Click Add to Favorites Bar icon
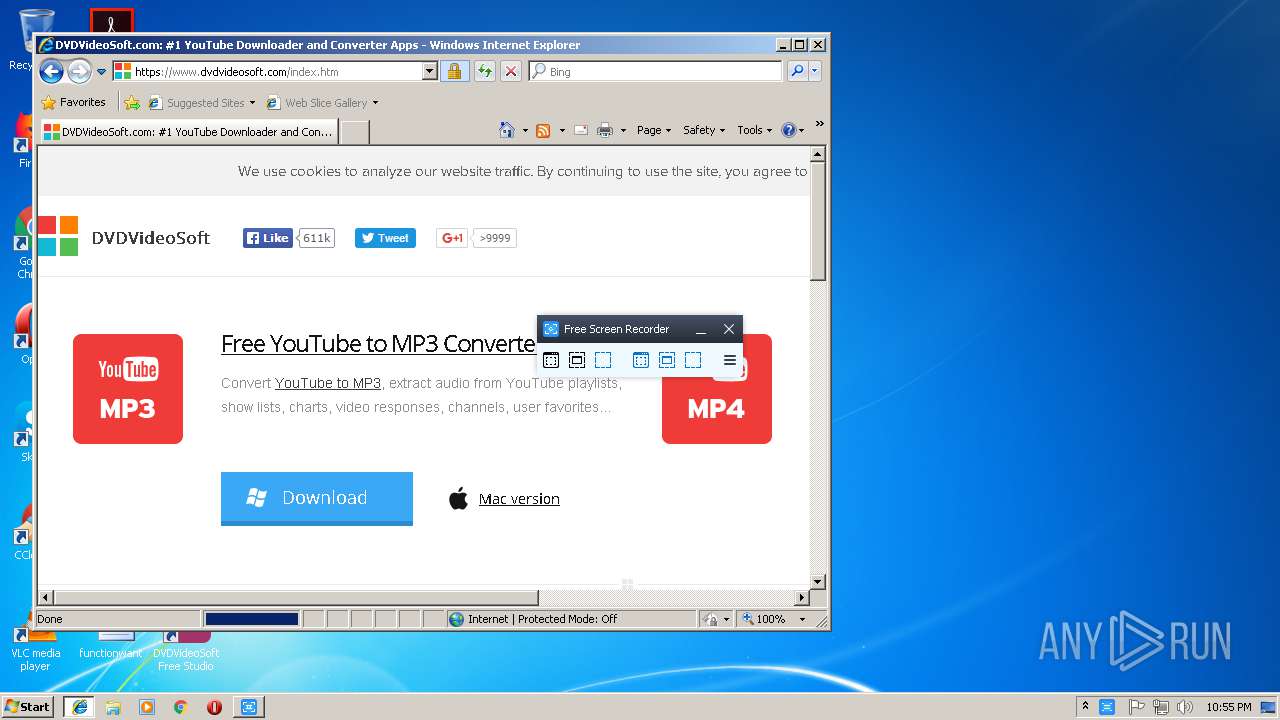This screenshot has width=1280, height=720. [131, 102]
